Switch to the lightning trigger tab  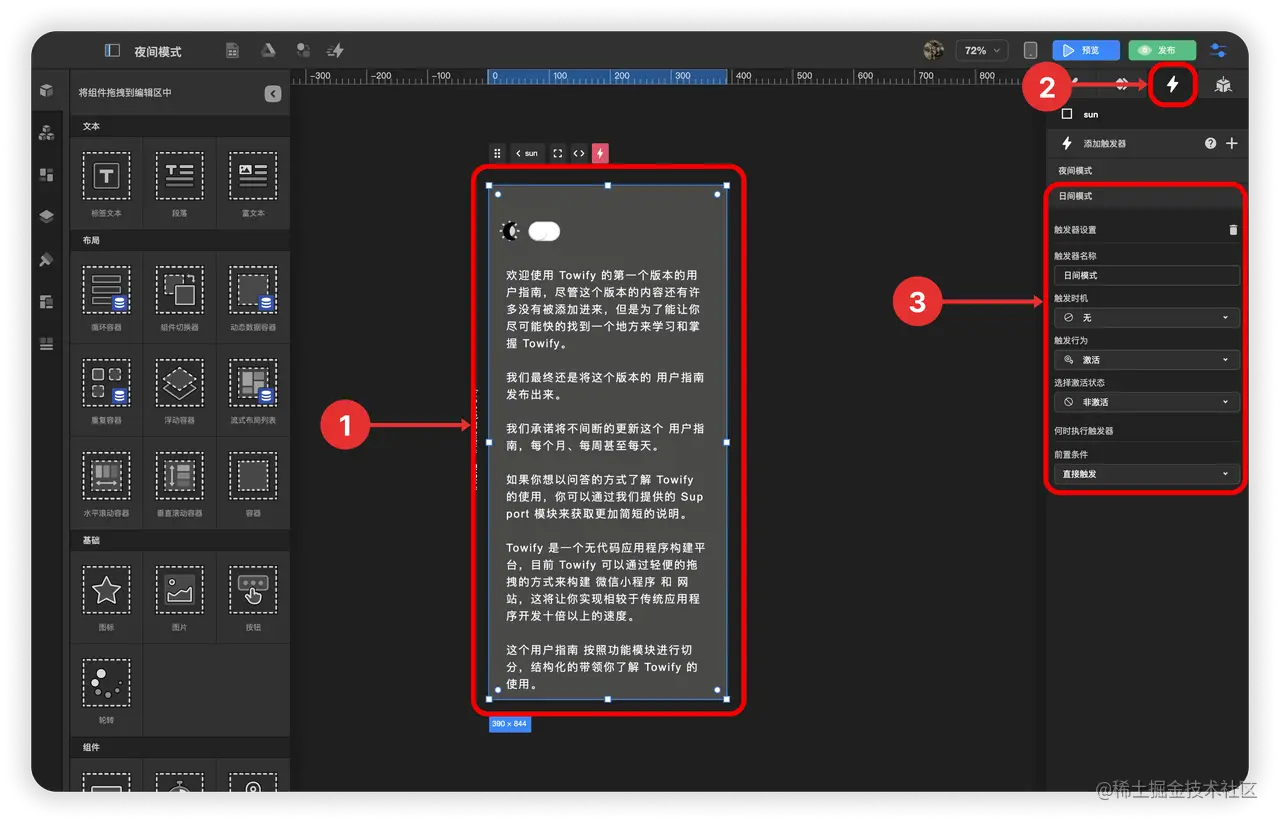pos(1172,85)
